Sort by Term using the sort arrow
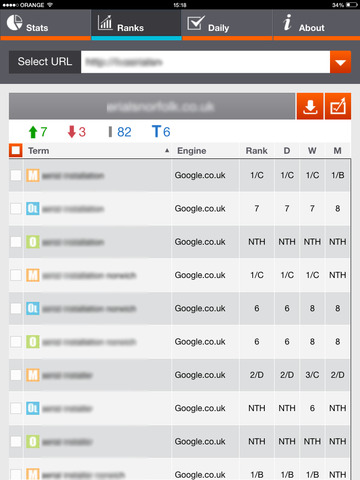 point(167,151)
